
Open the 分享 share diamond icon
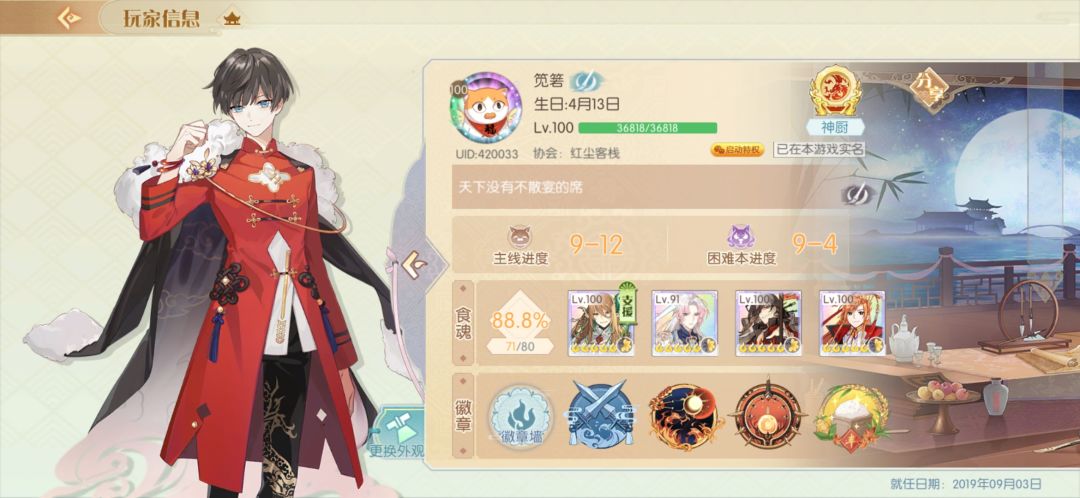coord(928,87)
